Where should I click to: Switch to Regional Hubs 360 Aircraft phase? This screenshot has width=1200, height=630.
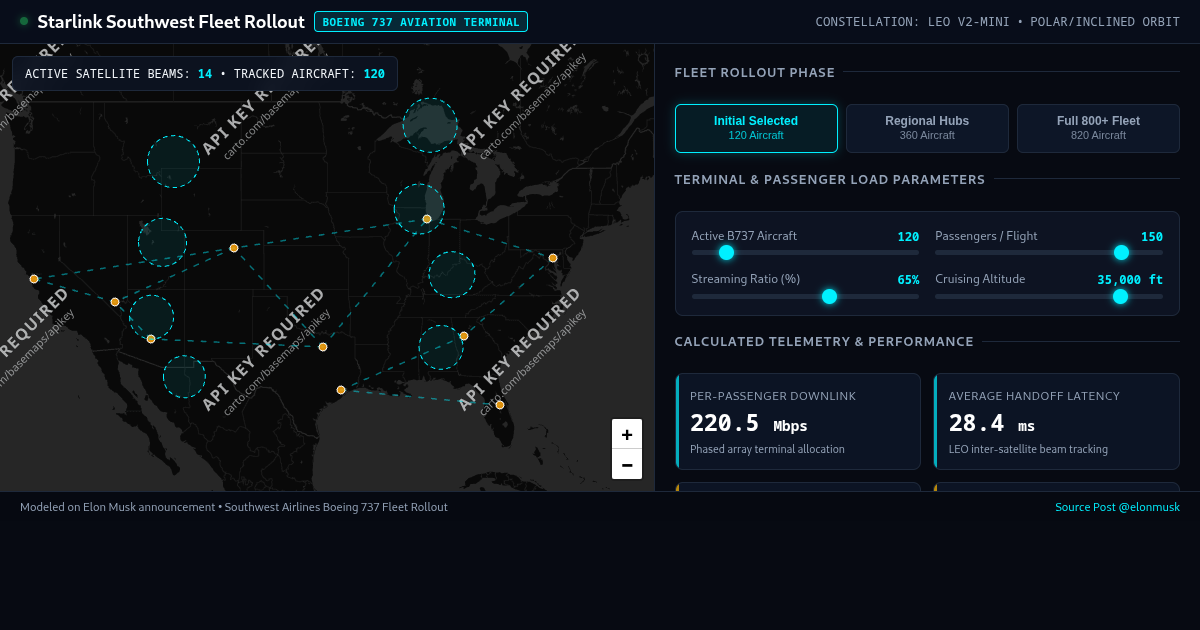pos(927,128)
